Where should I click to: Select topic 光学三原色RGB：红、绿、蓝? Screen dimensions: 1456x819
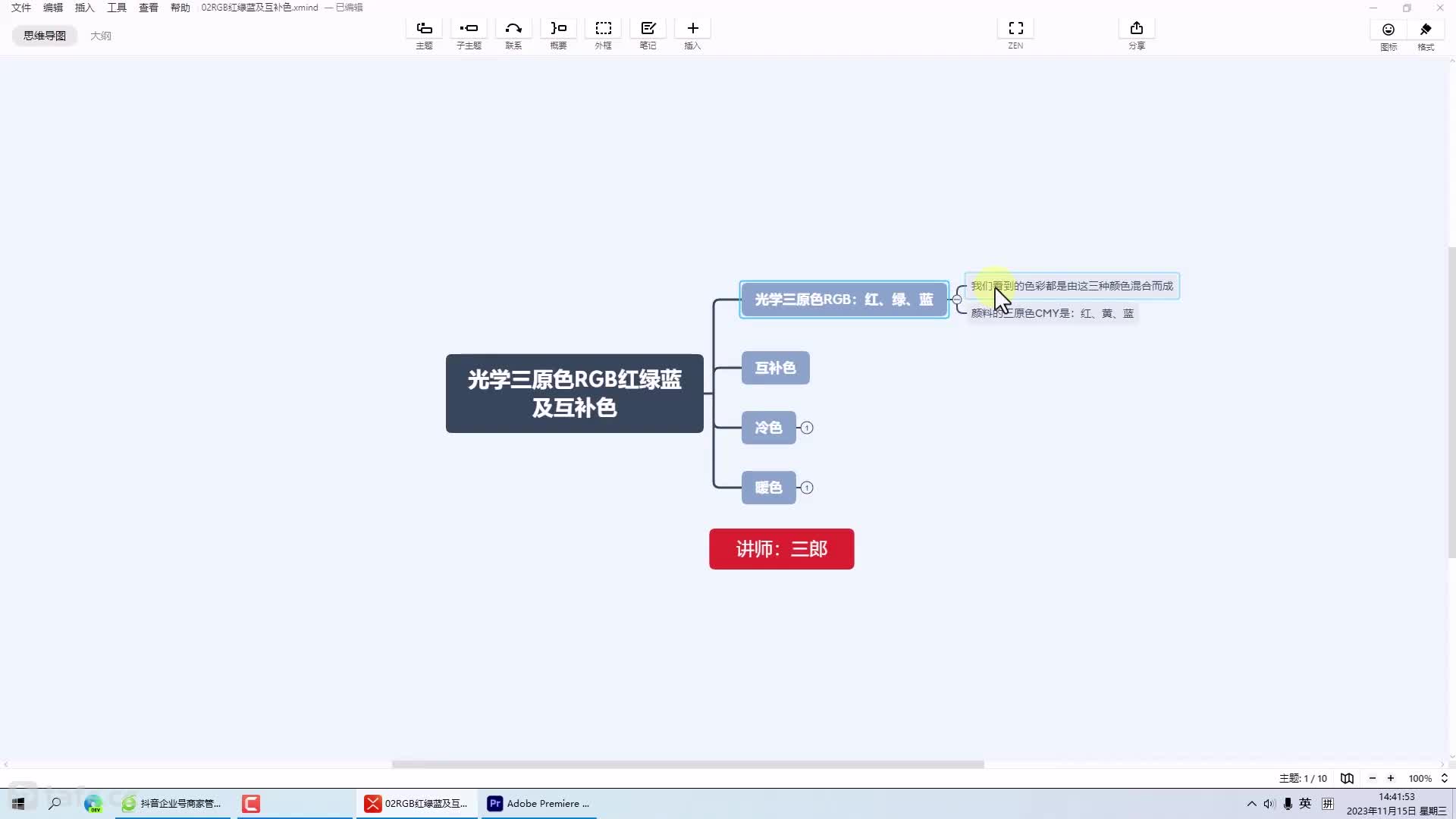[x=844, y=300]
